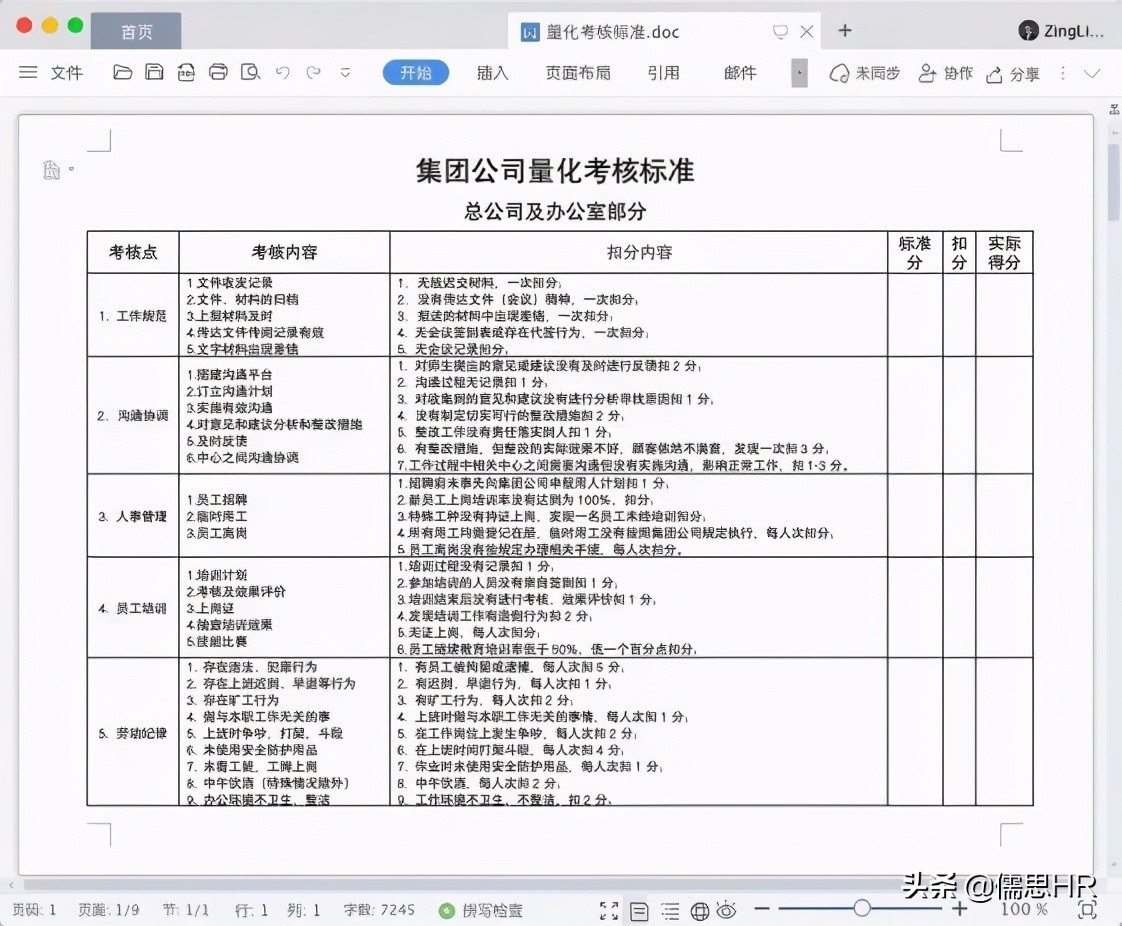Image resolution: width=1122 pixels, height=926 pixels.
Task: Create a new tab with the plus button
Action: [x=845, y=31]
